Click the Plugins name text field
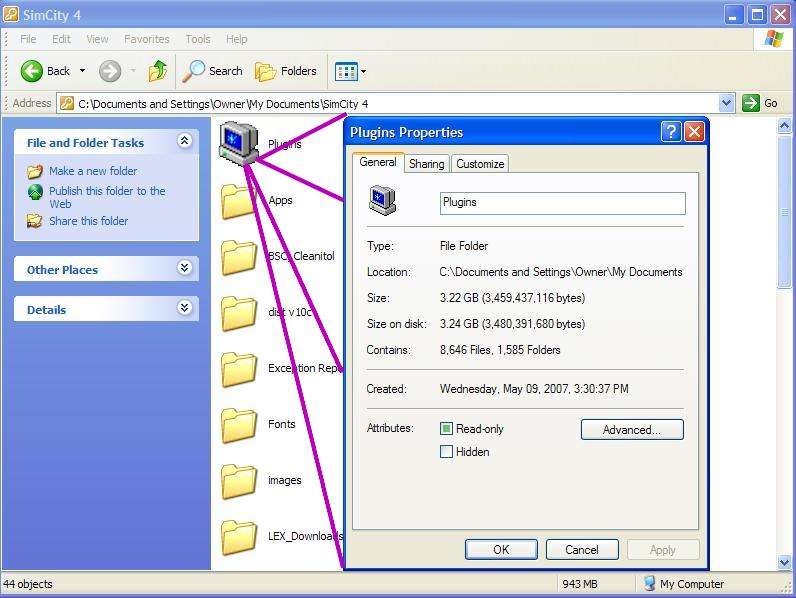 click(562, 203)
